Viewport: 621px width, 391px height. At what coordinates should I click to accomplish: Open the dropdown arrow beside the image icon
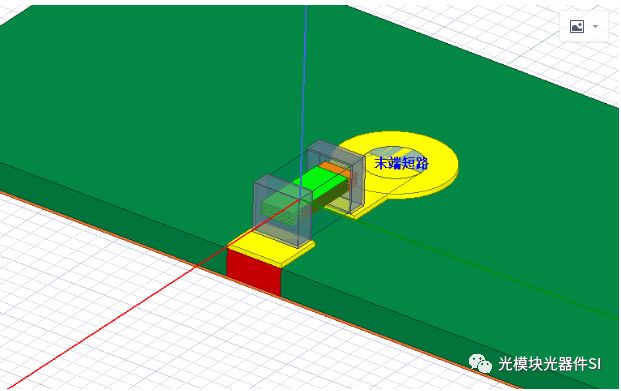tap(595, 27)
